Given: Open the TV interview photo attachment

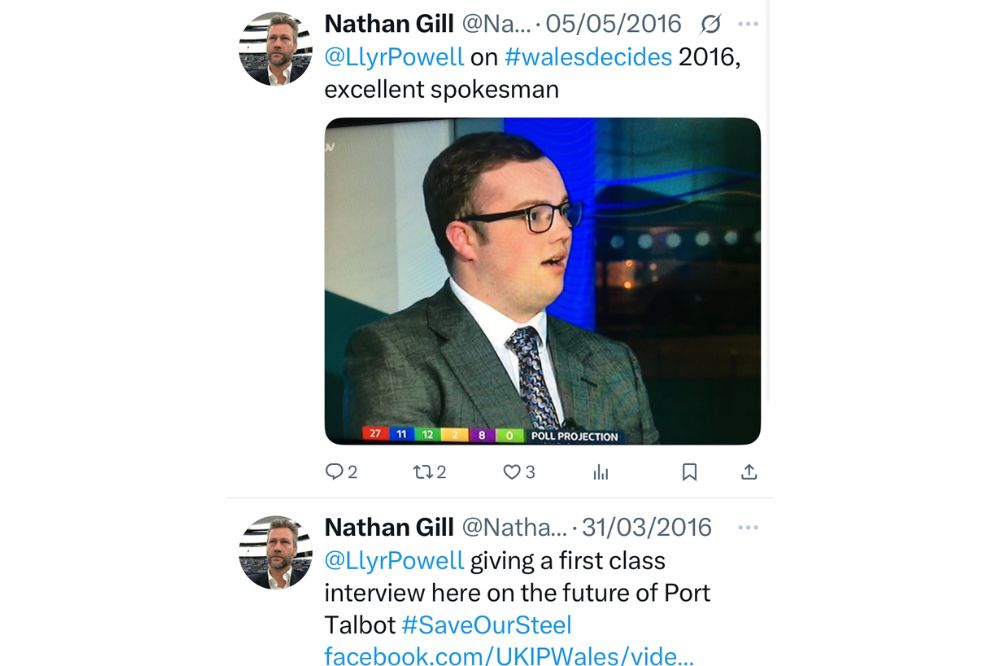Looking at the screenshot, I should tap(542, 281).
